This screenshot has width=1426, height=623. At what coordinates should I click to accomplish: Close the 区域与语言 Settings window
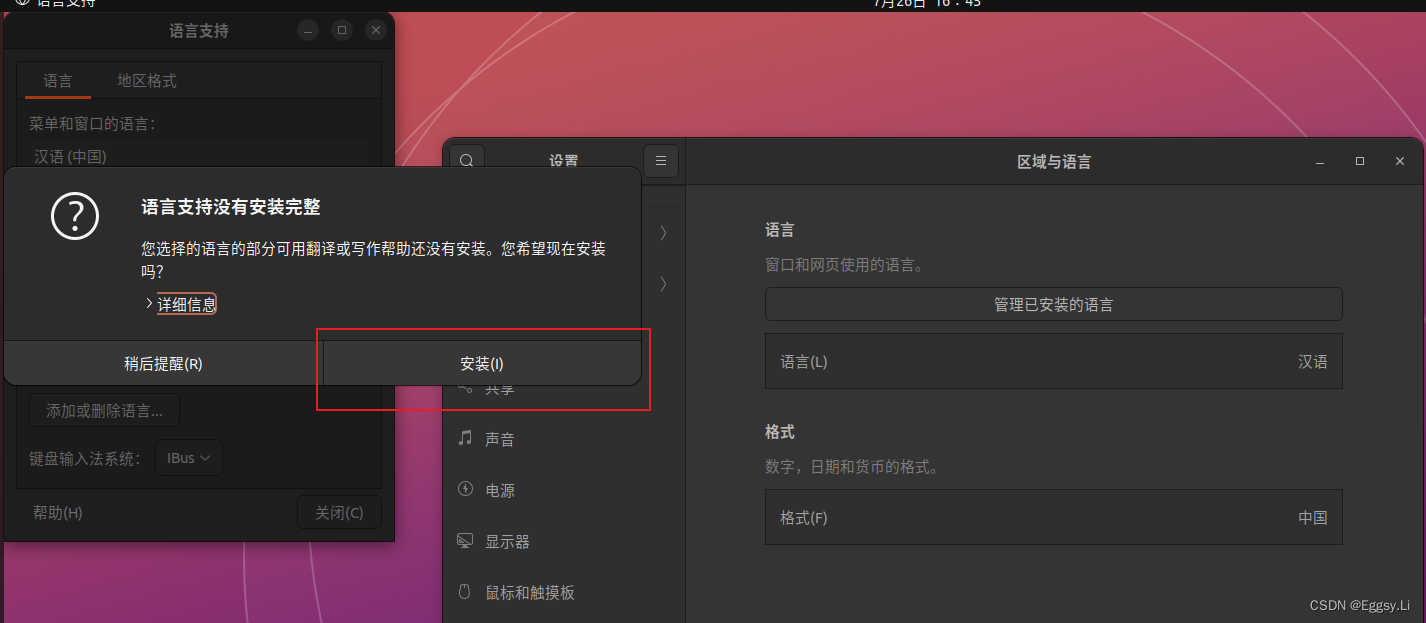[x=1400, y=161]
